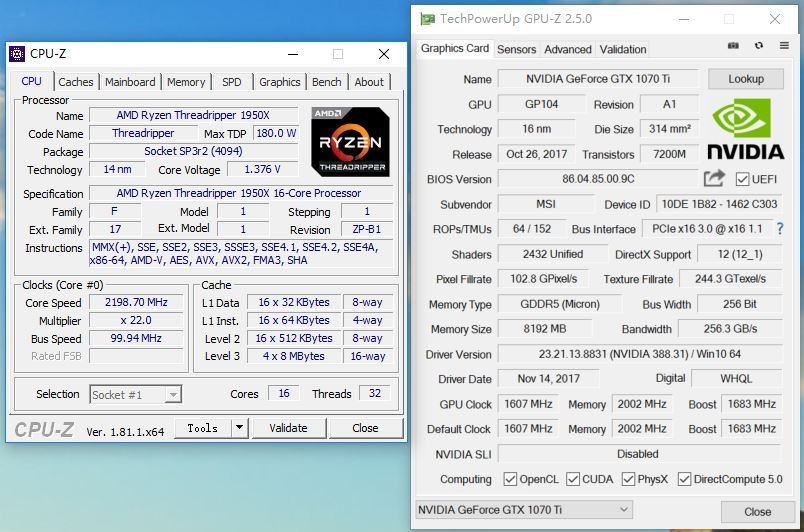Toggle the DirectCompute 5.0 checkbox
The width and height of the screenshot is (804, 532).
(x=684, y=479)
